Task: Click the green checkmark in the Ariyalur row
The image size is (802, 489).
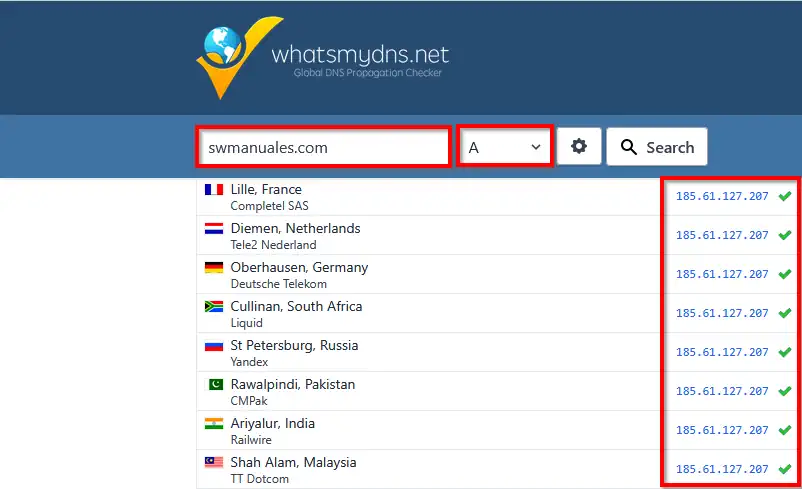Action: coord(785,430)
